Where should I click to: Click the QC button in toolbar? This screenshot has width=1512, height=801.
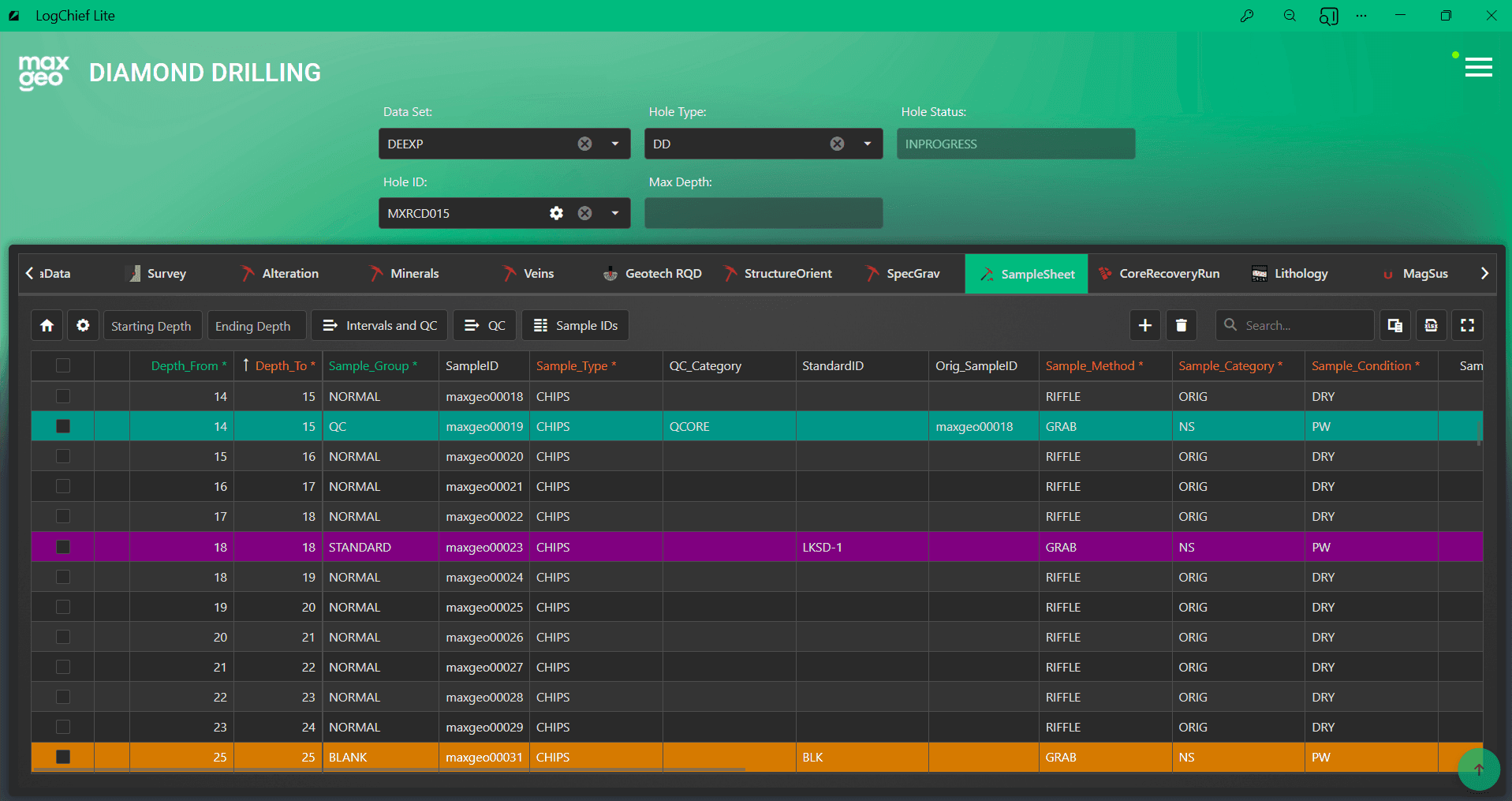coord(485,325)
